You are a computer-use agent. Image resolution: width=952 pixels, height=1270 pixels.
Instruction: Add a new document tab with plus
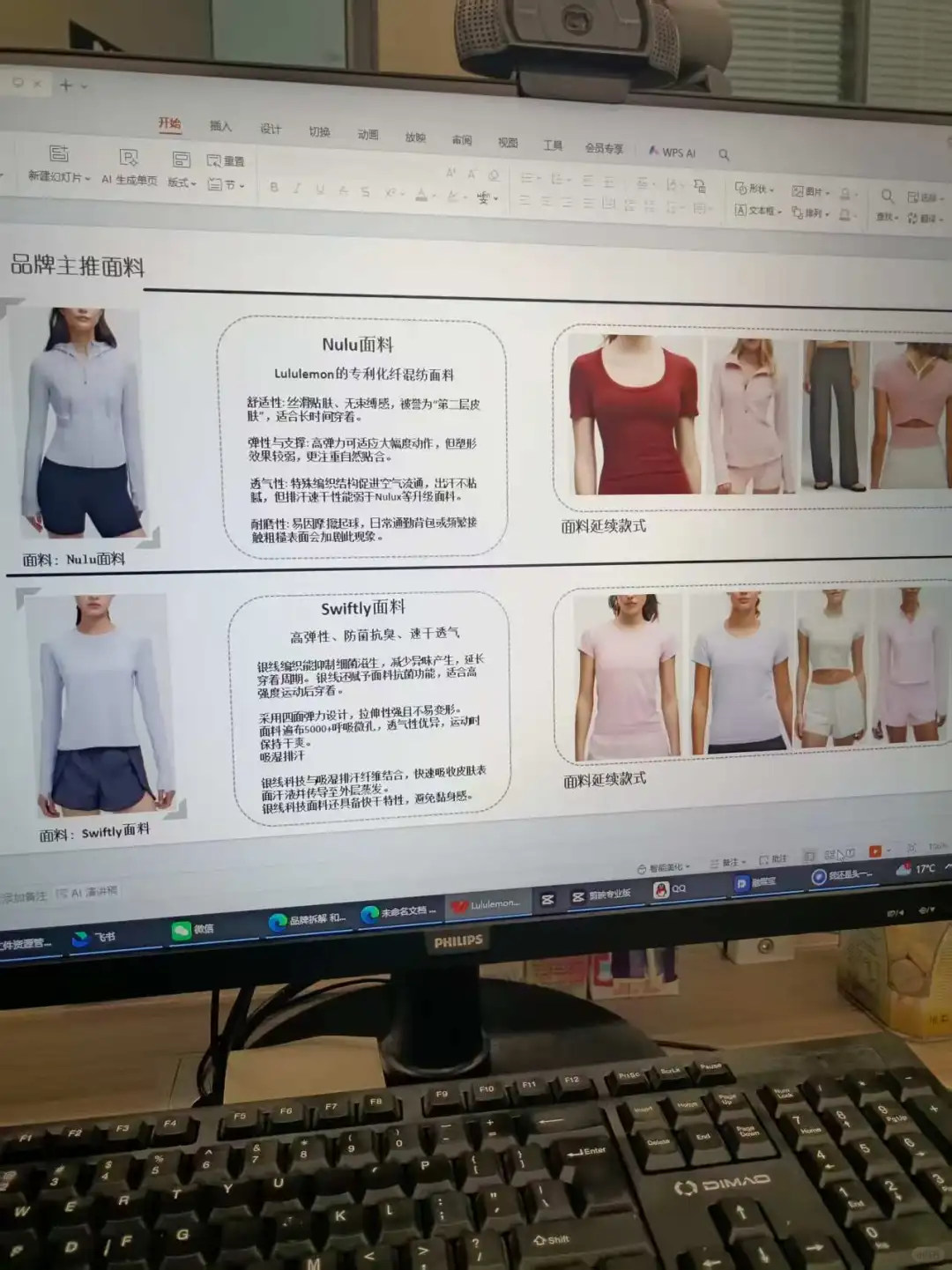[x=66, y=85]
